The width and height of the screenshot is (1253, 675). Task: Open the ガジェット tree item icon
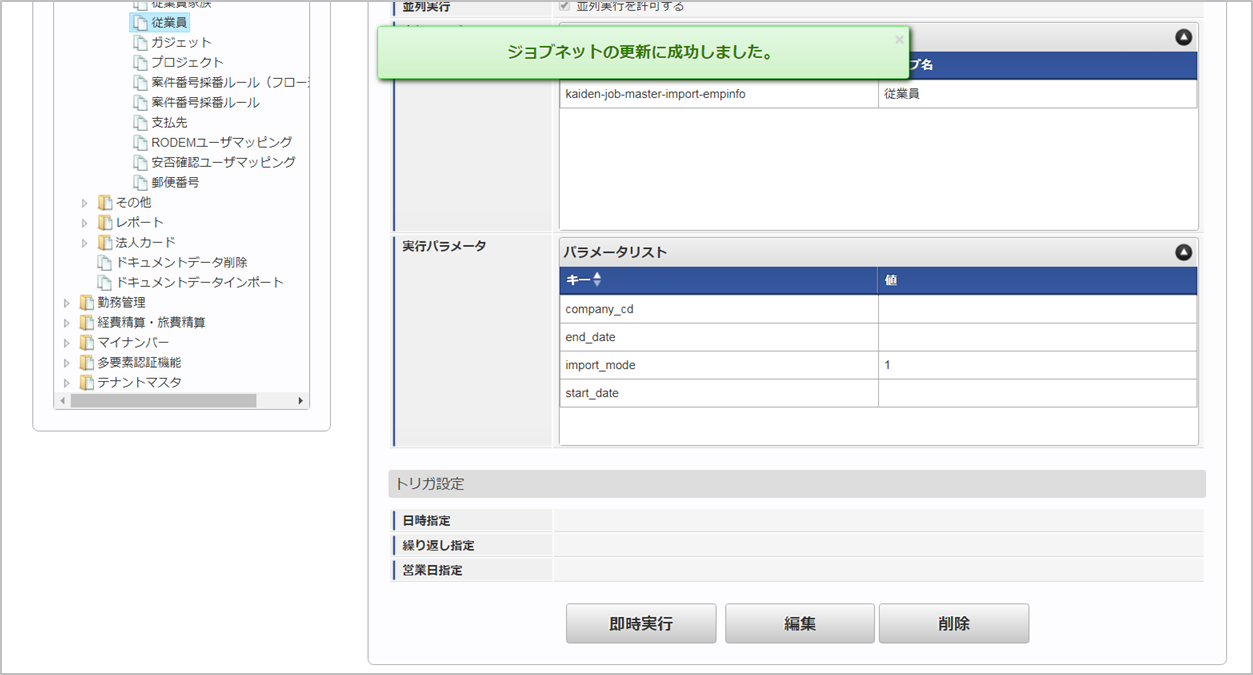pos(140,42)
